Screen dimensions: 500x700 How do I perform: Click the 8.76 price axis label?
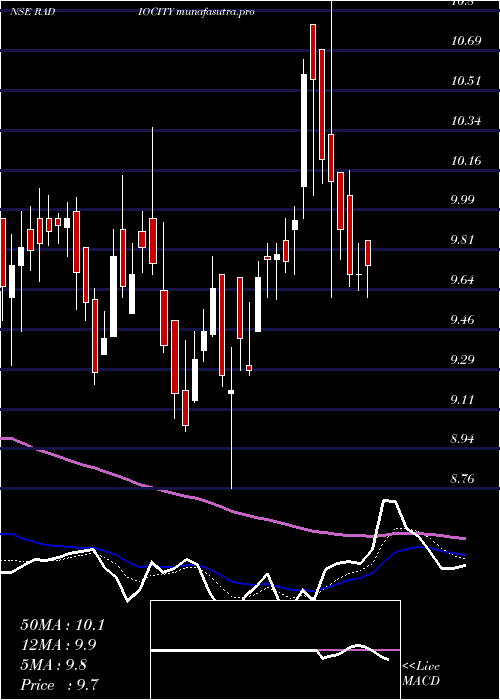pyautogui.click(x=466, y=479)
